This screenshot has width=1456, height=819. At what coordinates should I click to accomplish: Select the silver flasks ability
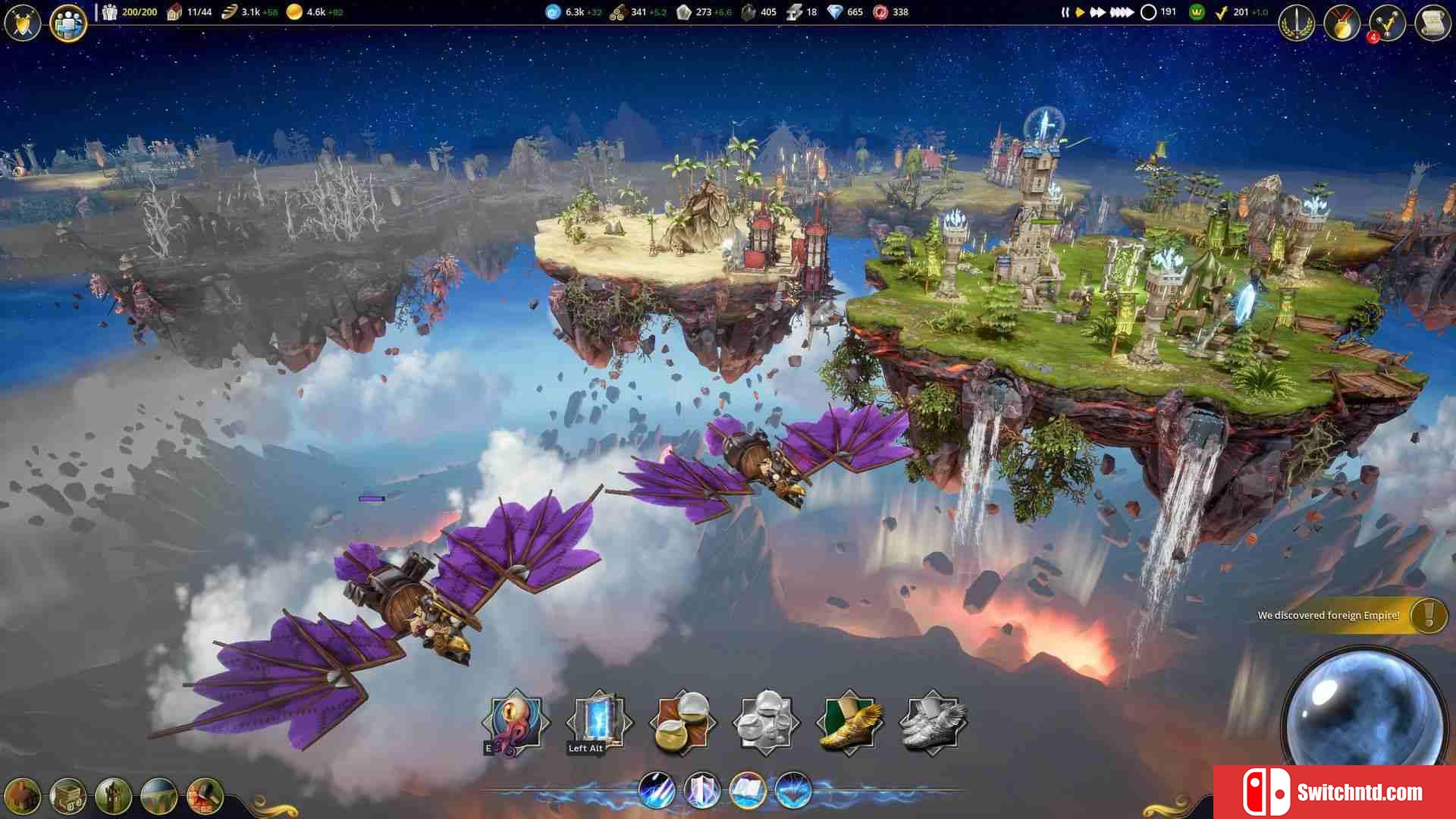coord(766,721)
